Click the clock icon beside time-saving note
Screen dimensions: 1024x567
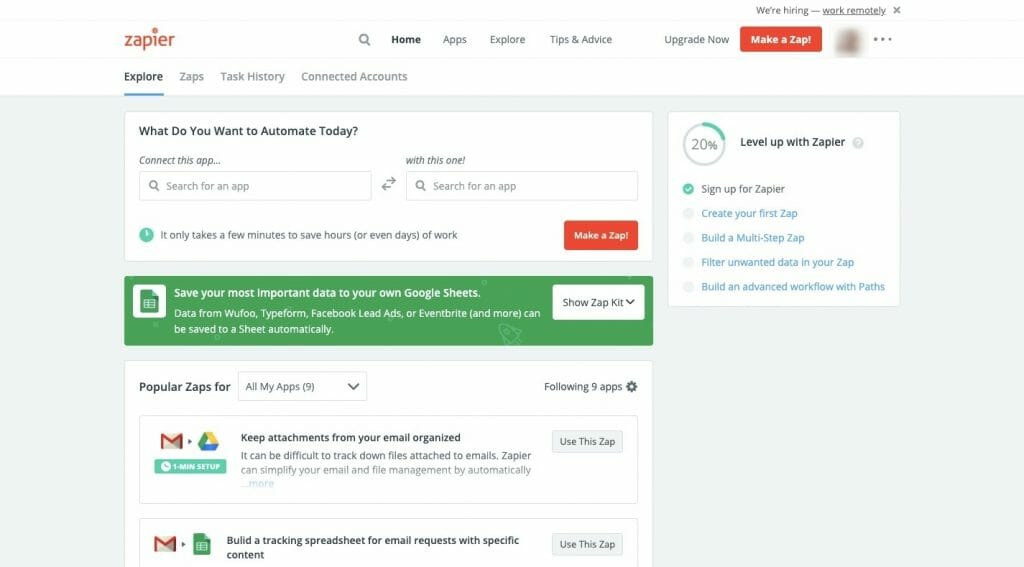pyautogui.click(x=146, y=235)
